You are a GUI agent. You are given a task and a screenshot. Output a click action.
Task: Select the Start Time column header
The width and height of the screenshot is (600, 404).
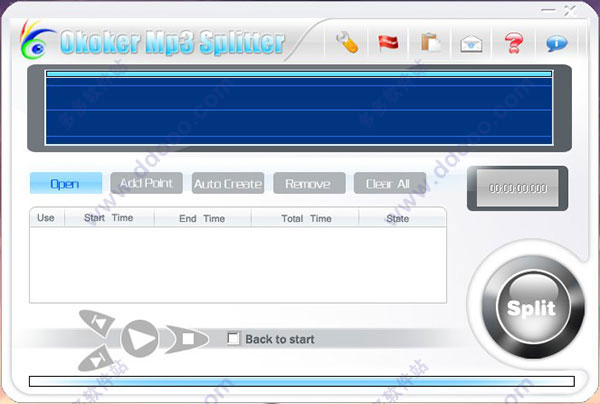pos(109,218)
